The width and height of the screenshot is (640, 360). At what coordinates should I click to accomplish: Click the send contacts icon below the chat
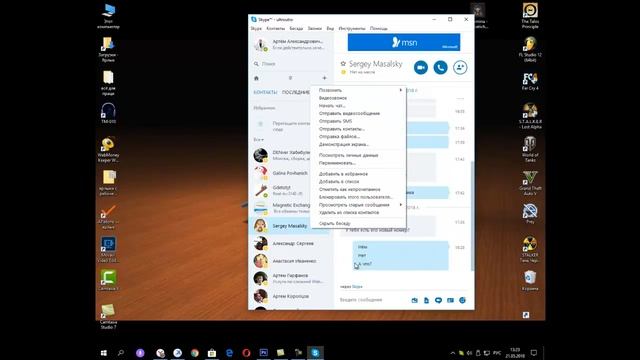click(450, 300)
